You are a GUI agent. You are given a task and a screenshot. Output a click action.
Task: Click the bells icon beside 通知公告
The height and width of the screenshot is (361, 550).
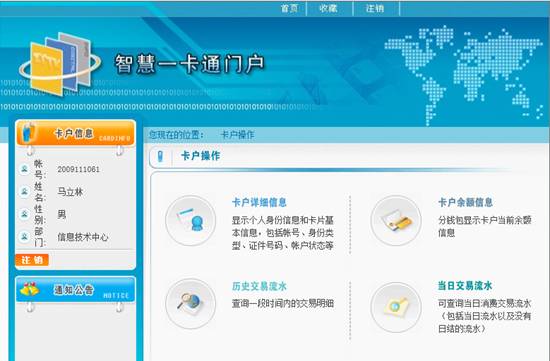tap(29, 289)
